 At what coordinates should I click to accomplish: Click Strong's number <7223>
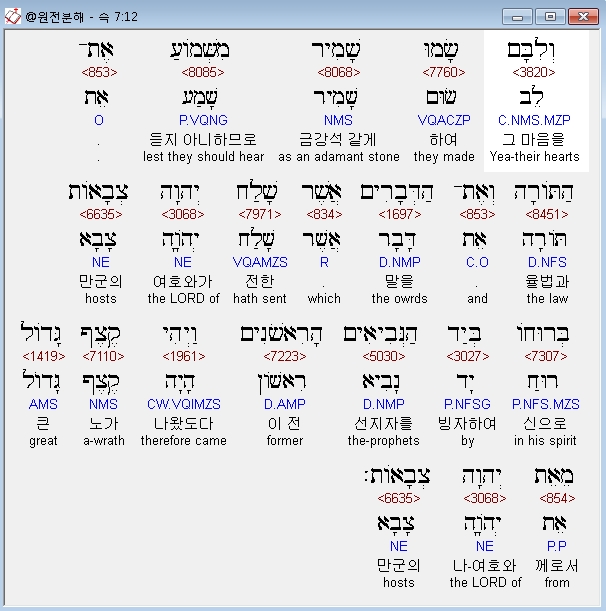point(284,356)
